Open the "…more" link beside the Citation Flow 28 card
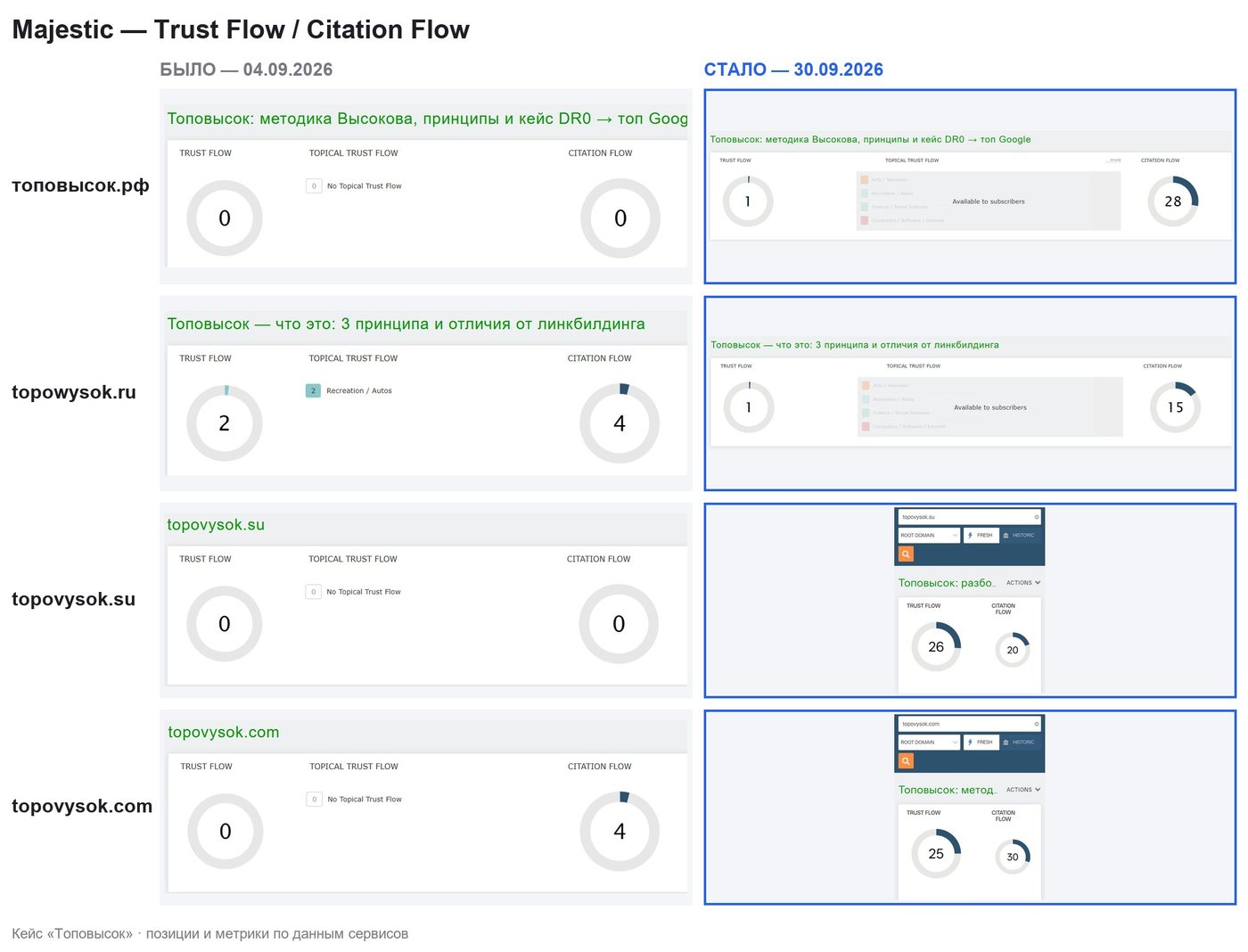This screenshot has width=1248, height=952. [x=1113, y=160]
